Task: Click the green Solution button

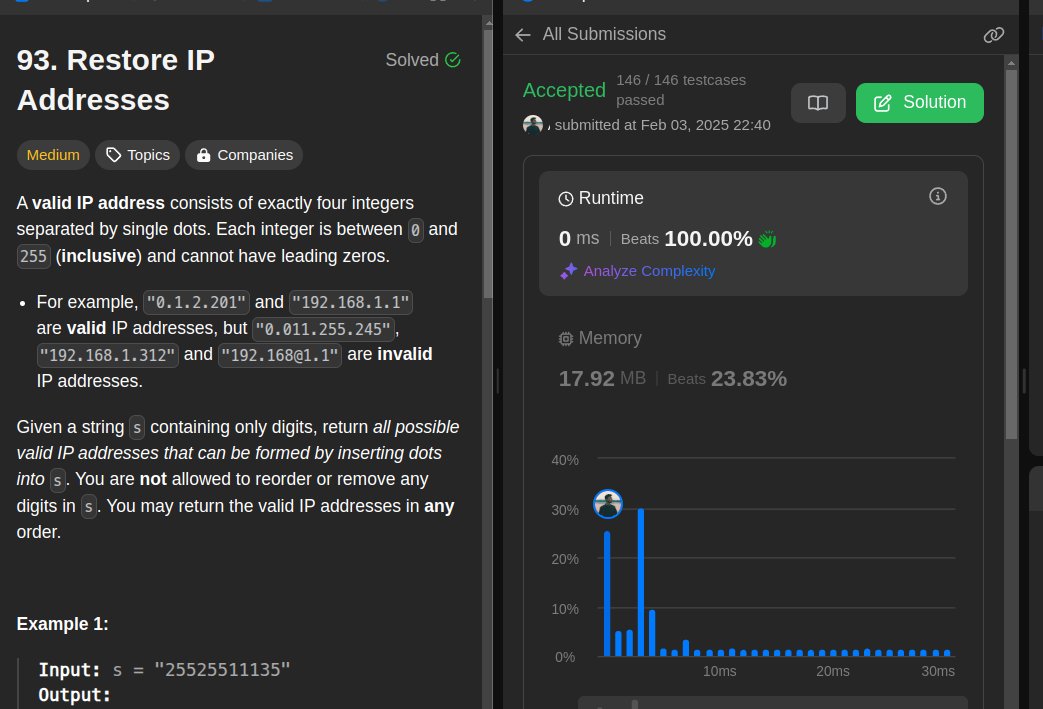Action: point(919,102)
